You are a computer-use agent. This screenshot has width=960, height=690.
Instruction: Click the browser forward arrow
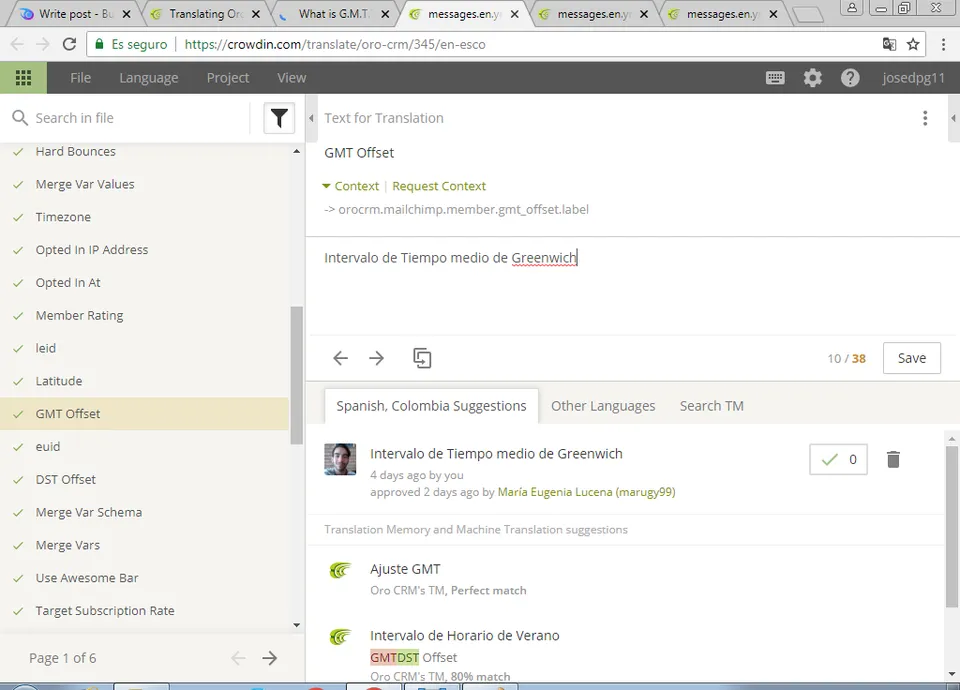[x=42, y=44]
